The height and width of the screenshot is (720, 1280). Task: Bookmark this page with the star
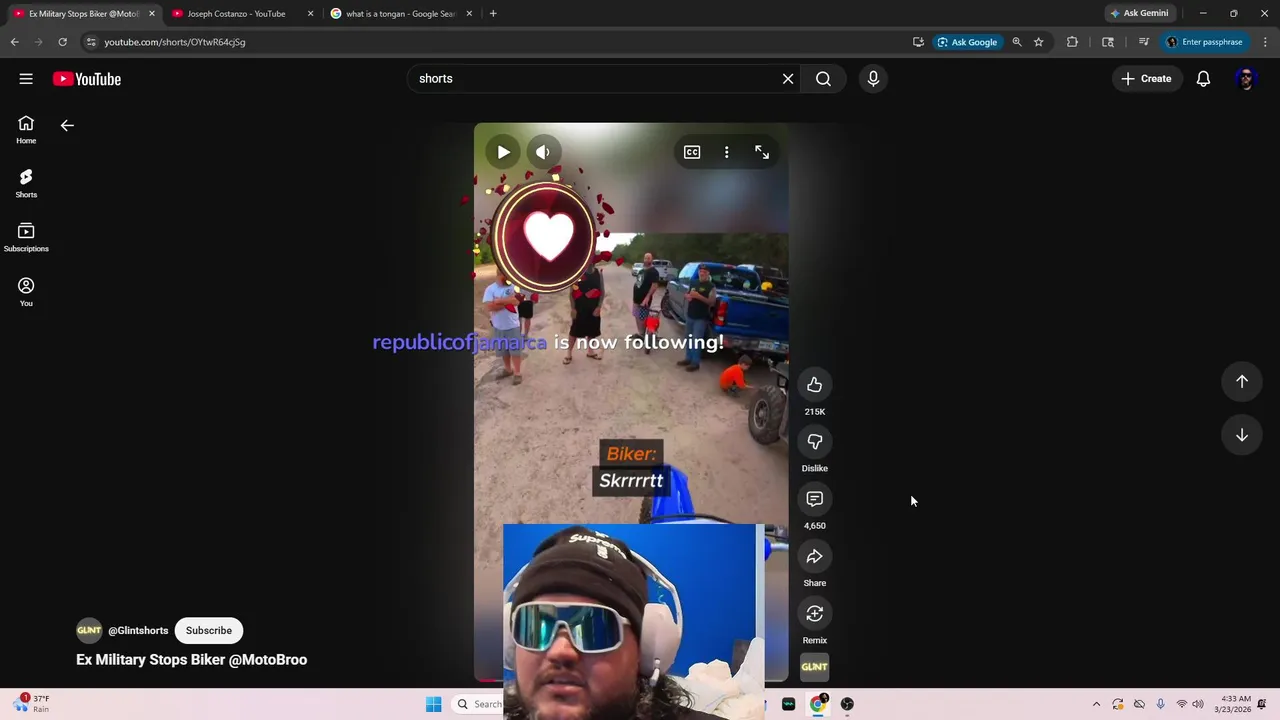tap(1039, 42)
